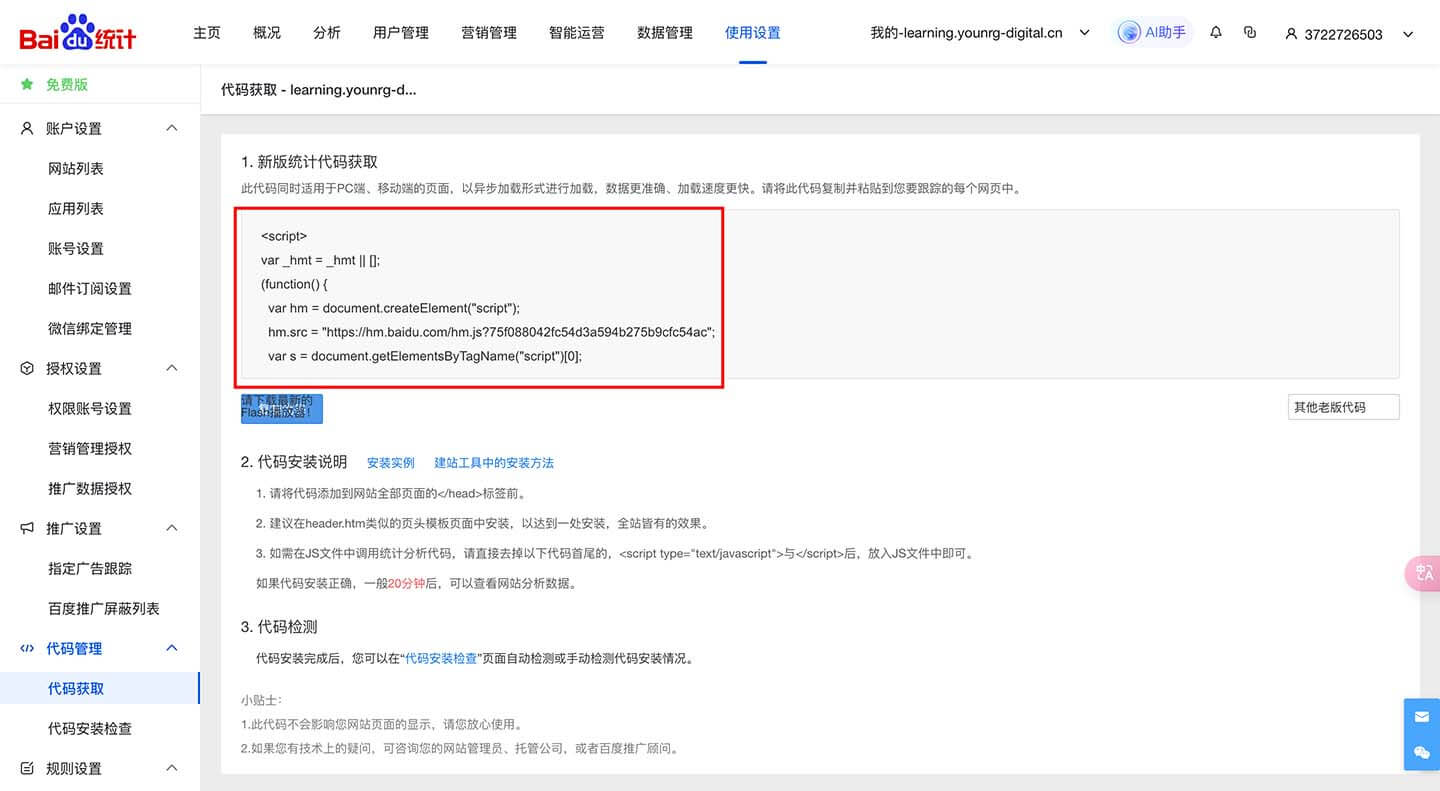The image size is (1440, 791).
Task: Open the notification bell icon
Action: point(1216,33)
